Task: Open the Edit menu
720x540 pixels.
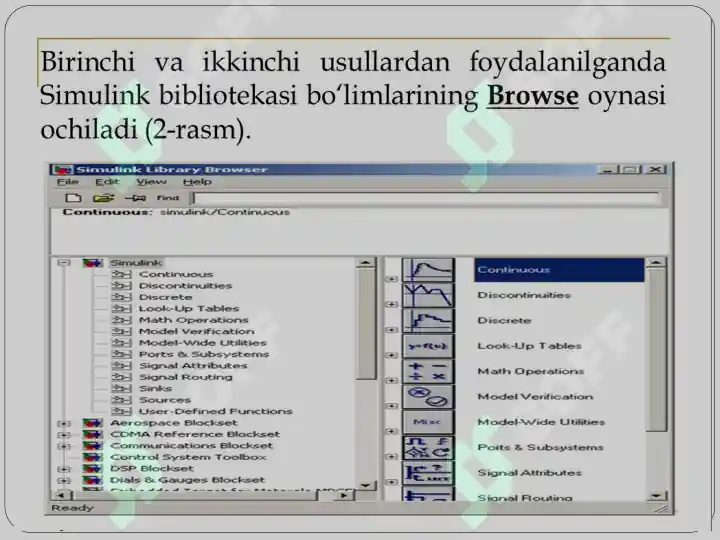Action: (x=107, y=182)
